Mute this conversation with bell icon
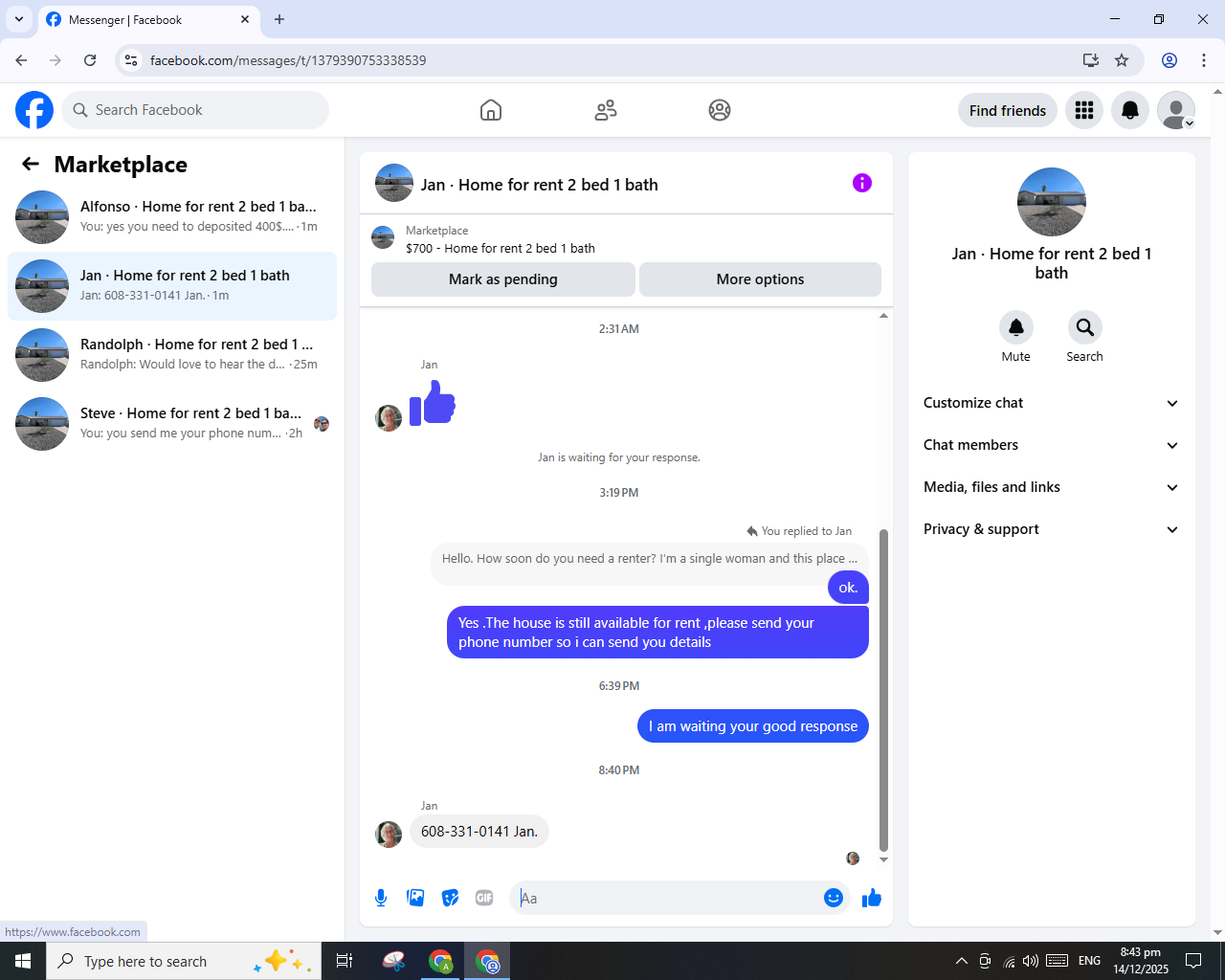The width and height of the screenshot is (1225, 980). [x=1016, y=327]
